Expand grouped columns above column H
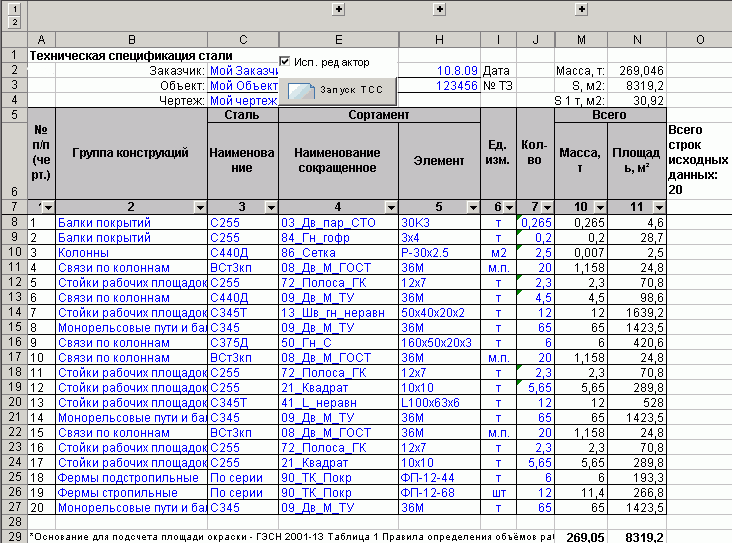 point(439,9)
